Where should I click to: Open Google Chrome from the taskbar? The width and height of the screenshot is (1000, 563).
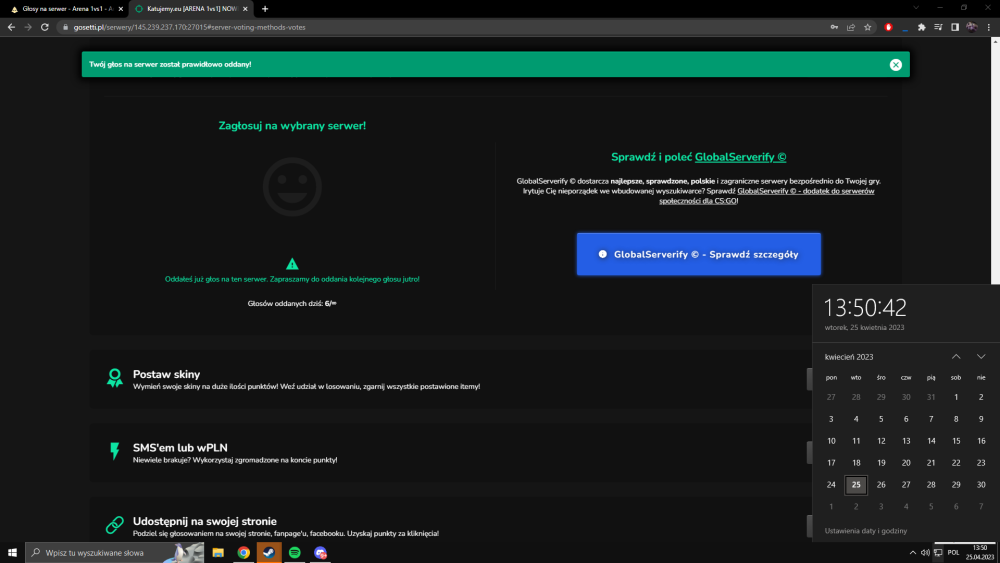[x=244, y=552]
